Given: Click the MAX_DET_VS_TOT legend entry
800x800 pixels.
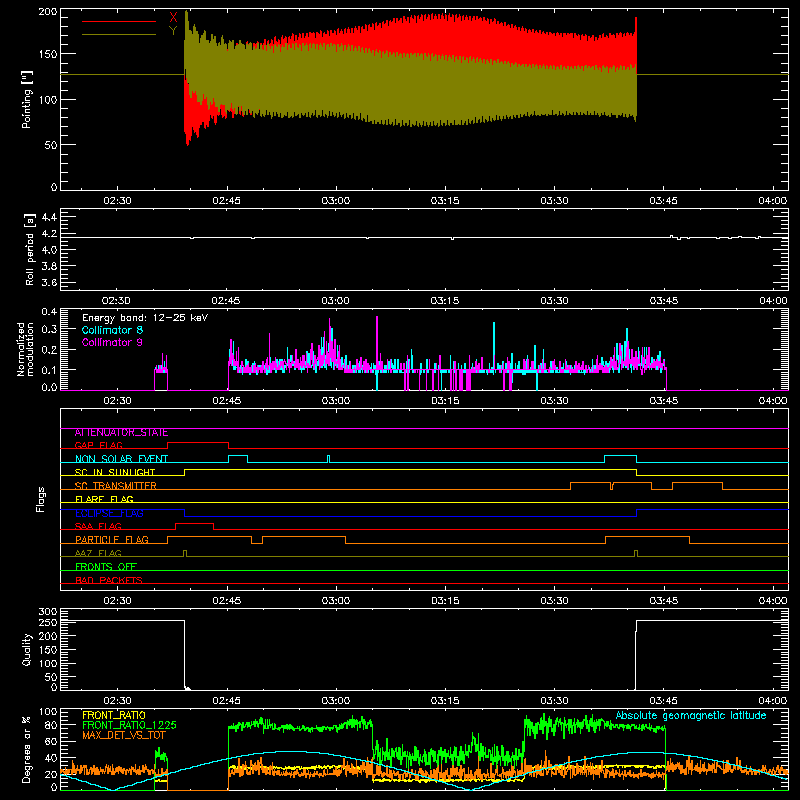Looking at the screenshot, I should (124, 735).
